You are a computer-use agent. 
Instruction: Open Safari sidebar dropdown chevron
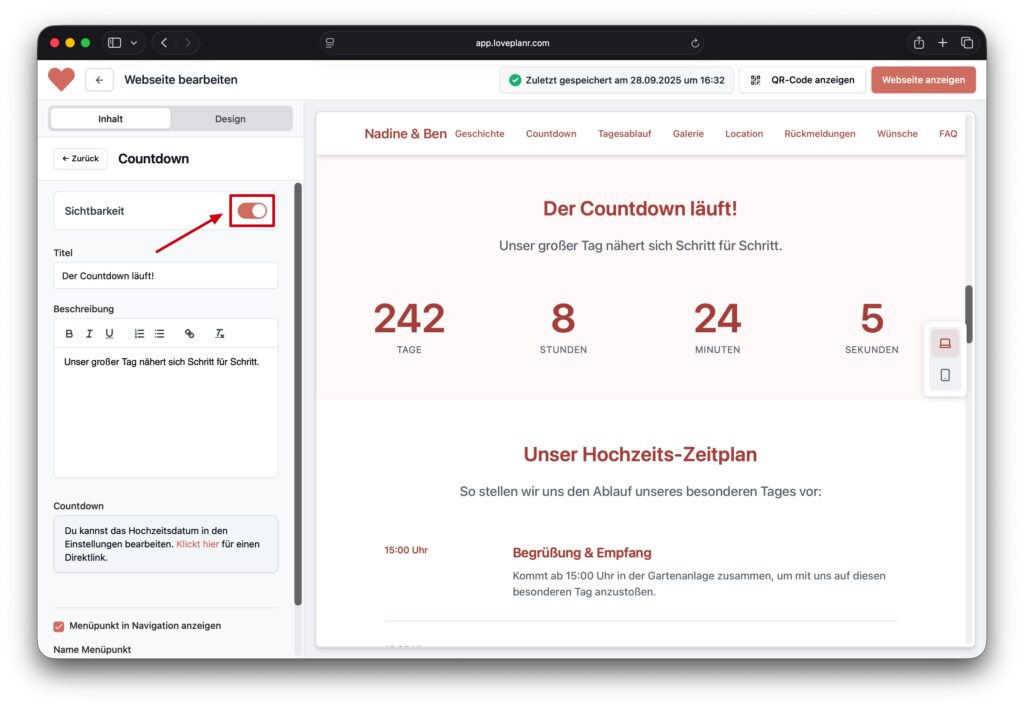[x=134, y=43]
